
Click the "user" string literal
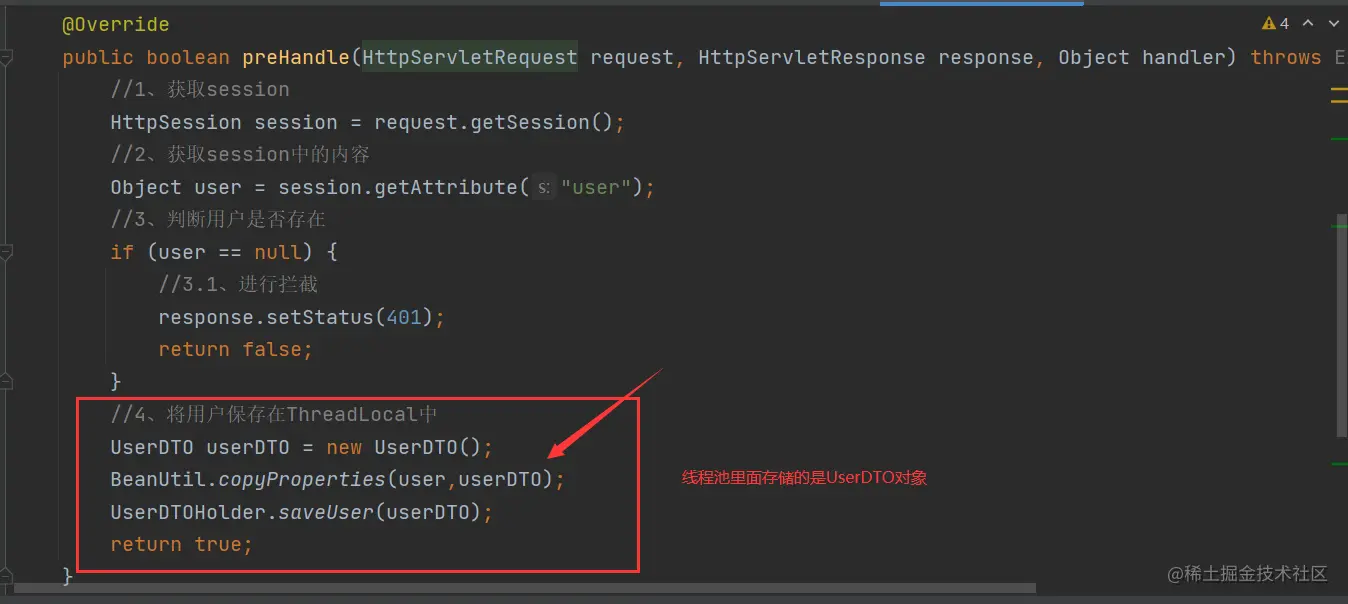pyautogui.click(x=596, y=187)
